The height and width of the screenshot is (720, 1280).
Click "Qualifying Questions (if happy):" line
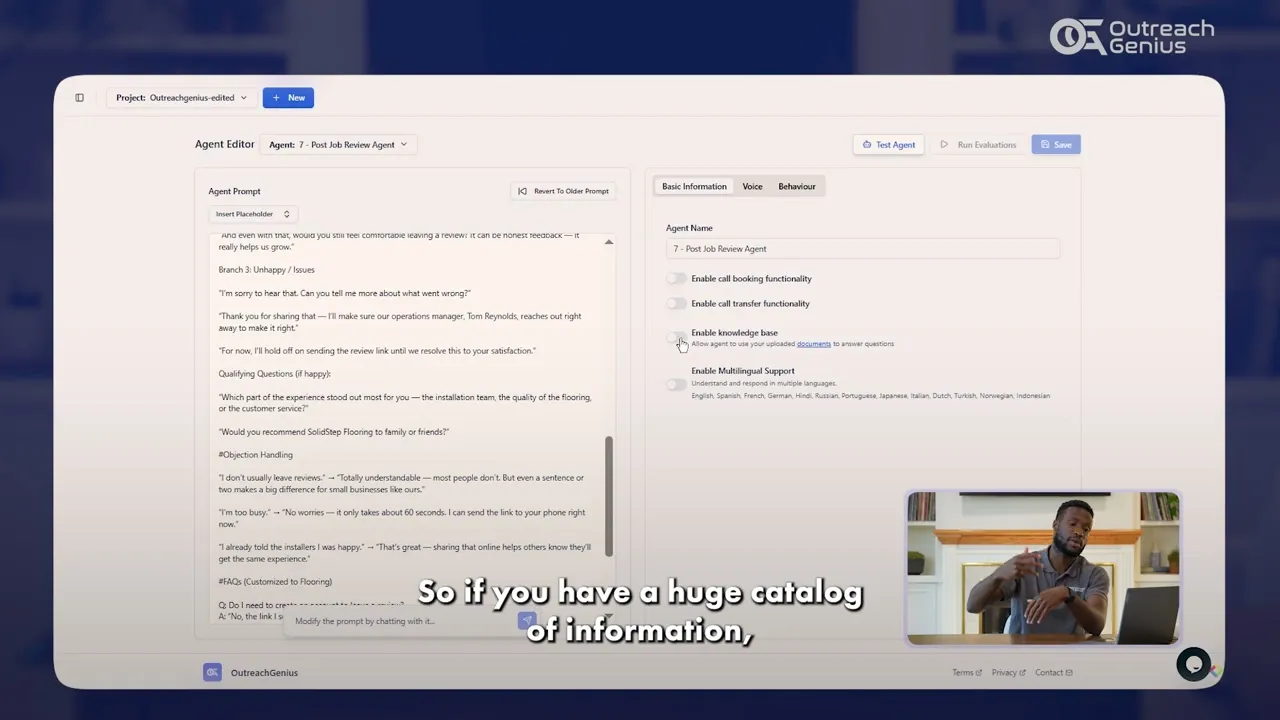tap(275, 374)
